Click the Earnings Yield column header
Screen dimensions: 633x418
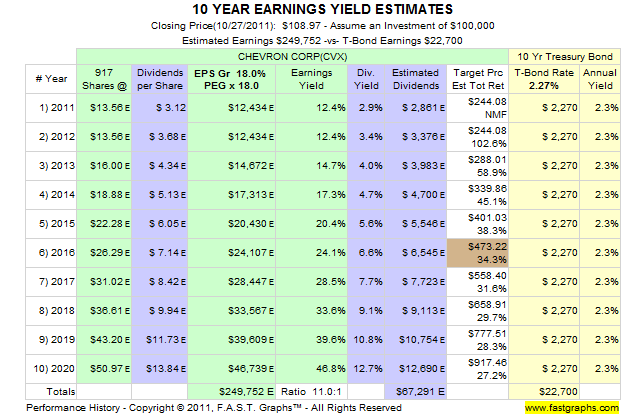311,79
